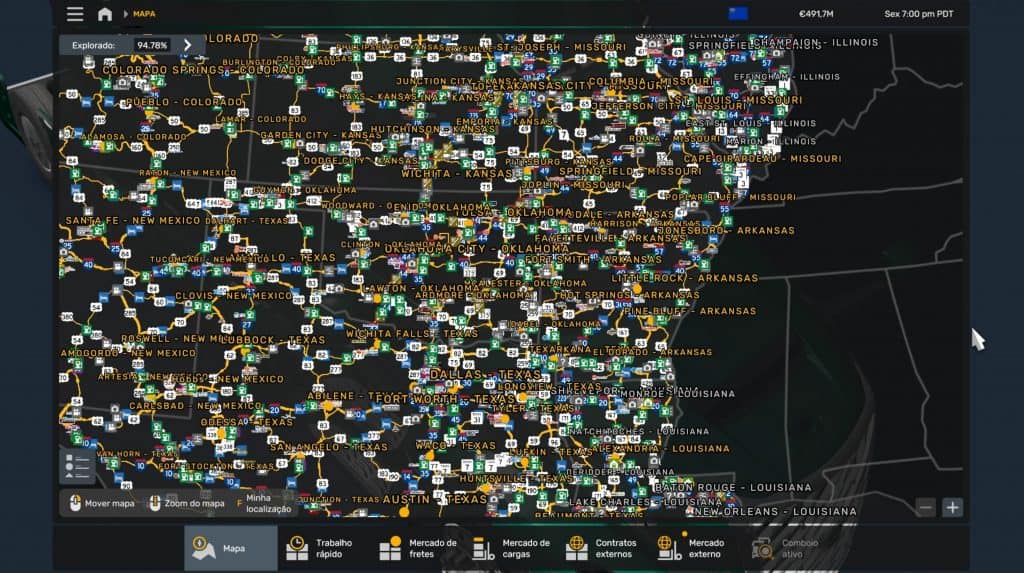Image resolution: width=1024 pixels, height=573 pixels.
Task: Select Huntsville - Texas label
Action: (516, 478)
